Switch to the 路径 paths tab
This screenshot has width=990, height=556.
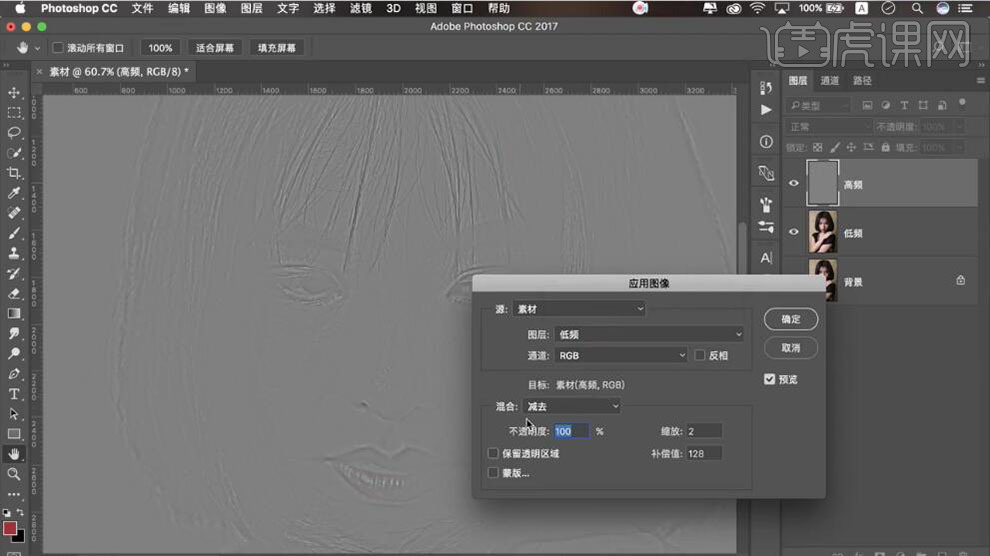pos(862,81)
